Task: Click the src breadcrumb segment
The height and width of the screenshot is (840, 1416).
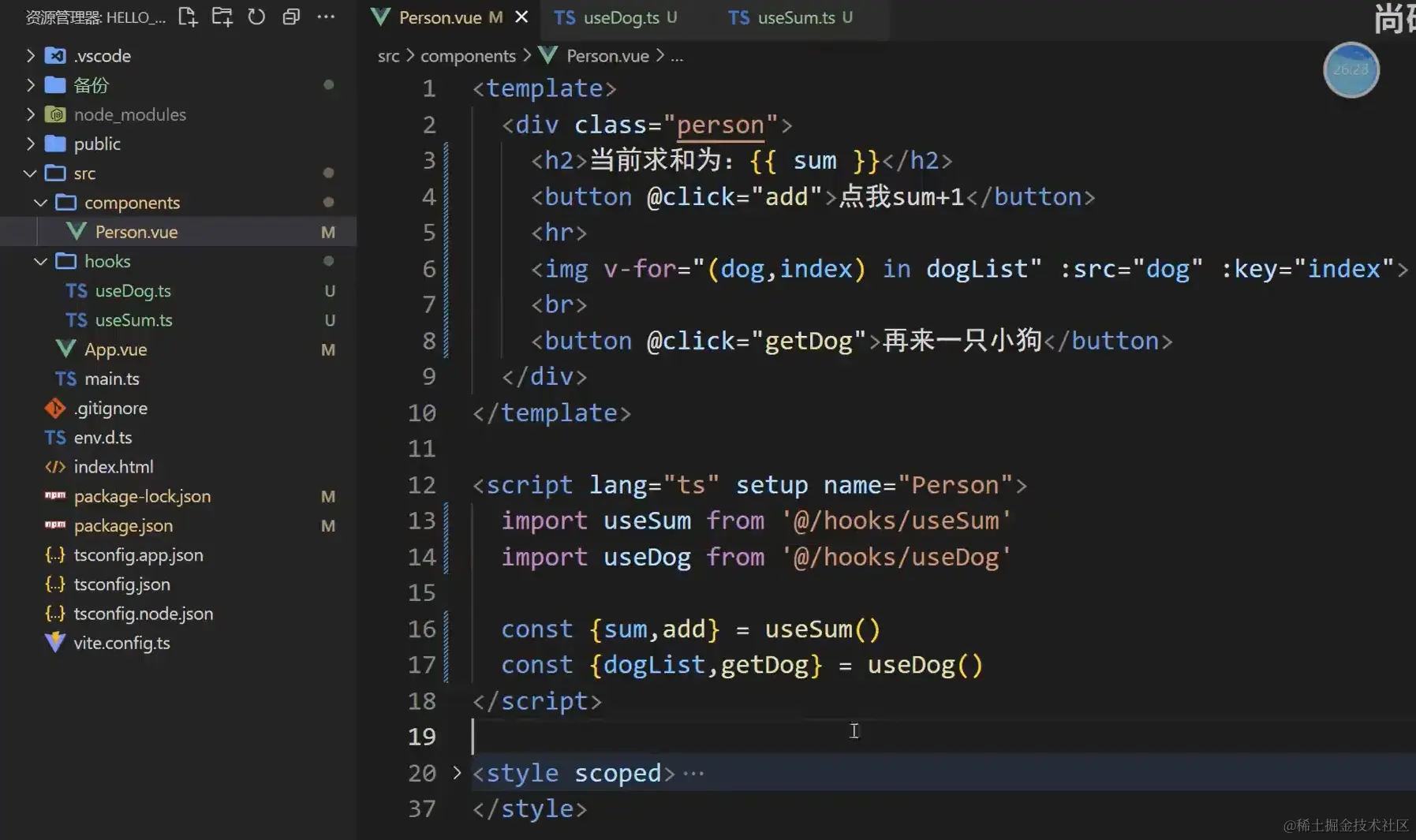Action: tap(388, 56)
